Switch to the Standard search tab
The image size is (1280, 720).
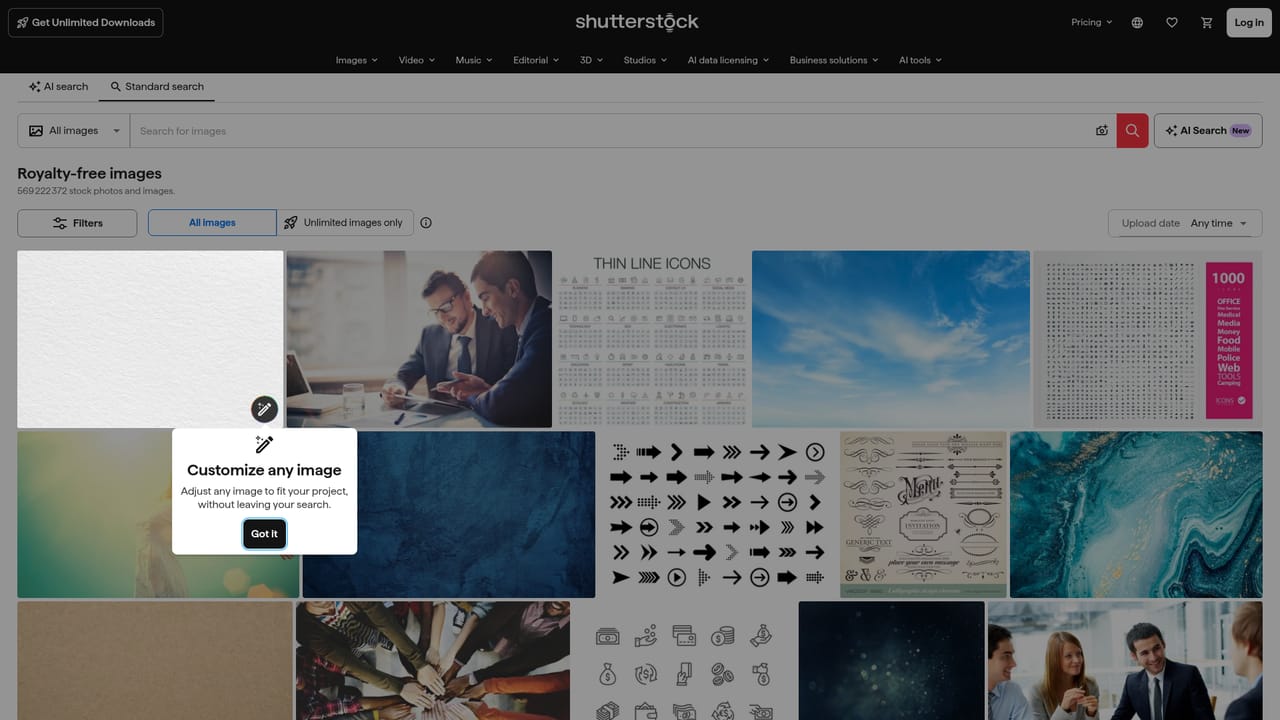tap(157, 87)
